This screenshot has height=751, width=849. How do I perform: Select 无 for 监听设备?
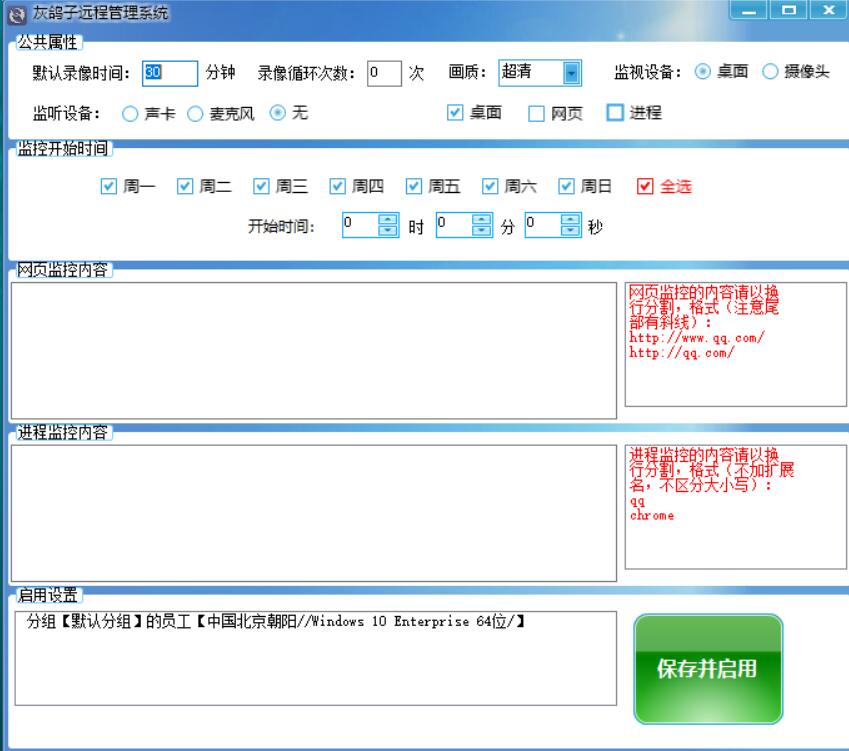[x=277, y=113]
